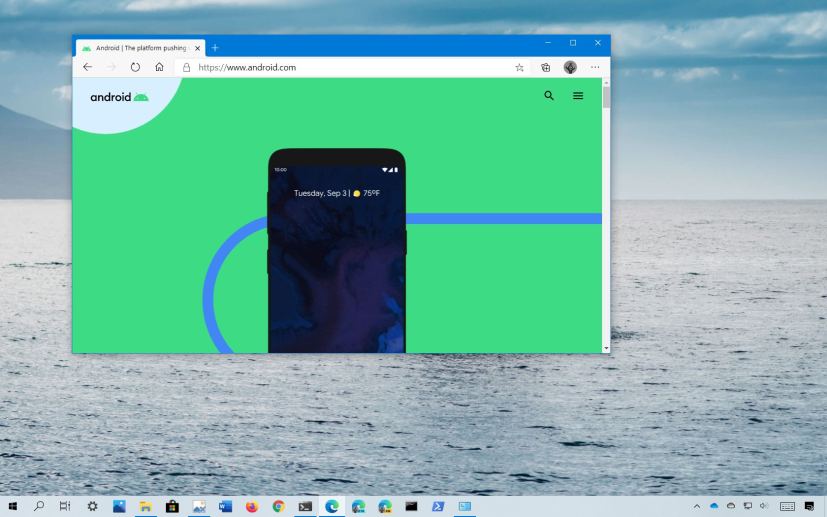Open Microsoft Store from the taskbar
Viewport: 827px width, 517px height.
pyautogui.click(x=172, y=506)
